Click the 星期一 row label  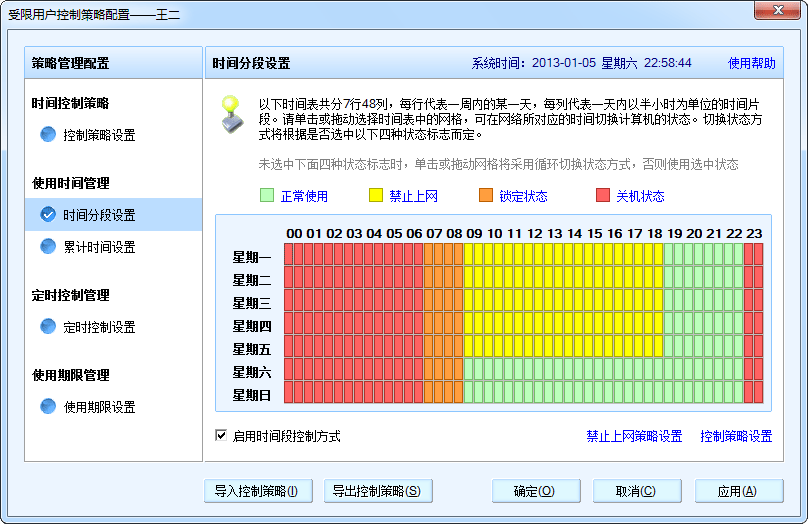(251, 257)
